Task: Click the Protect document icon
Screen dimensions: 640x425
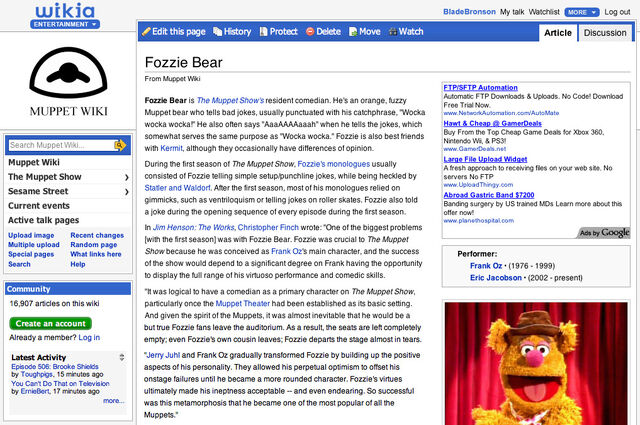Action: 264,31
